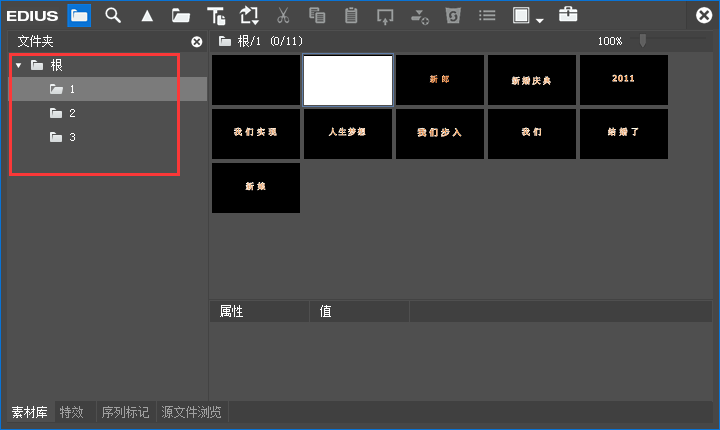Viewport: 720px width, 430px height.
Task: Click the new sequence icon
Action: pos(249,15)
